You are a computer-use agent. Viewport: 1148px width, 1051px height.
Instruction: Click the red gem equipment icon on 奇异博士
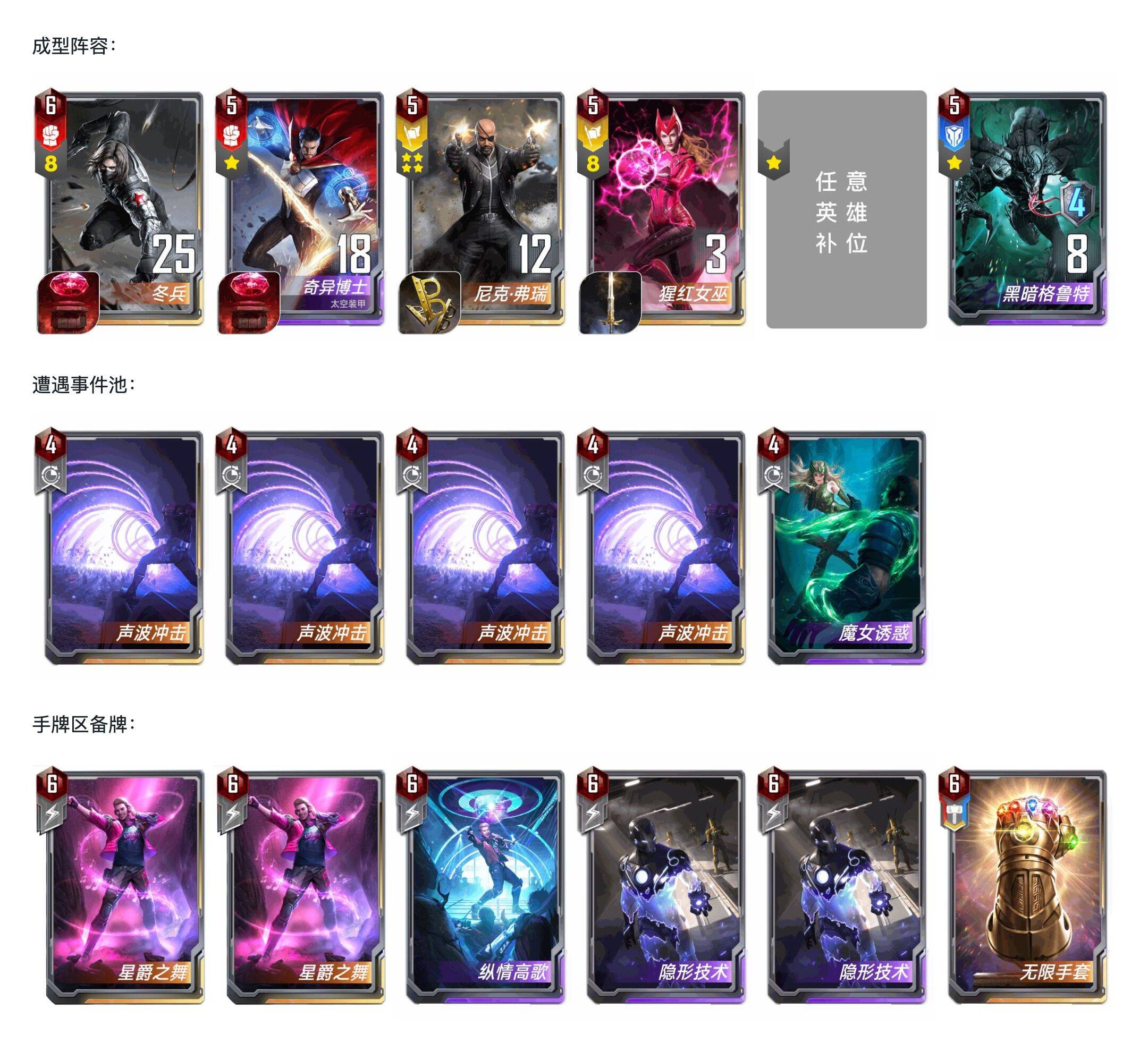[249, 303]
